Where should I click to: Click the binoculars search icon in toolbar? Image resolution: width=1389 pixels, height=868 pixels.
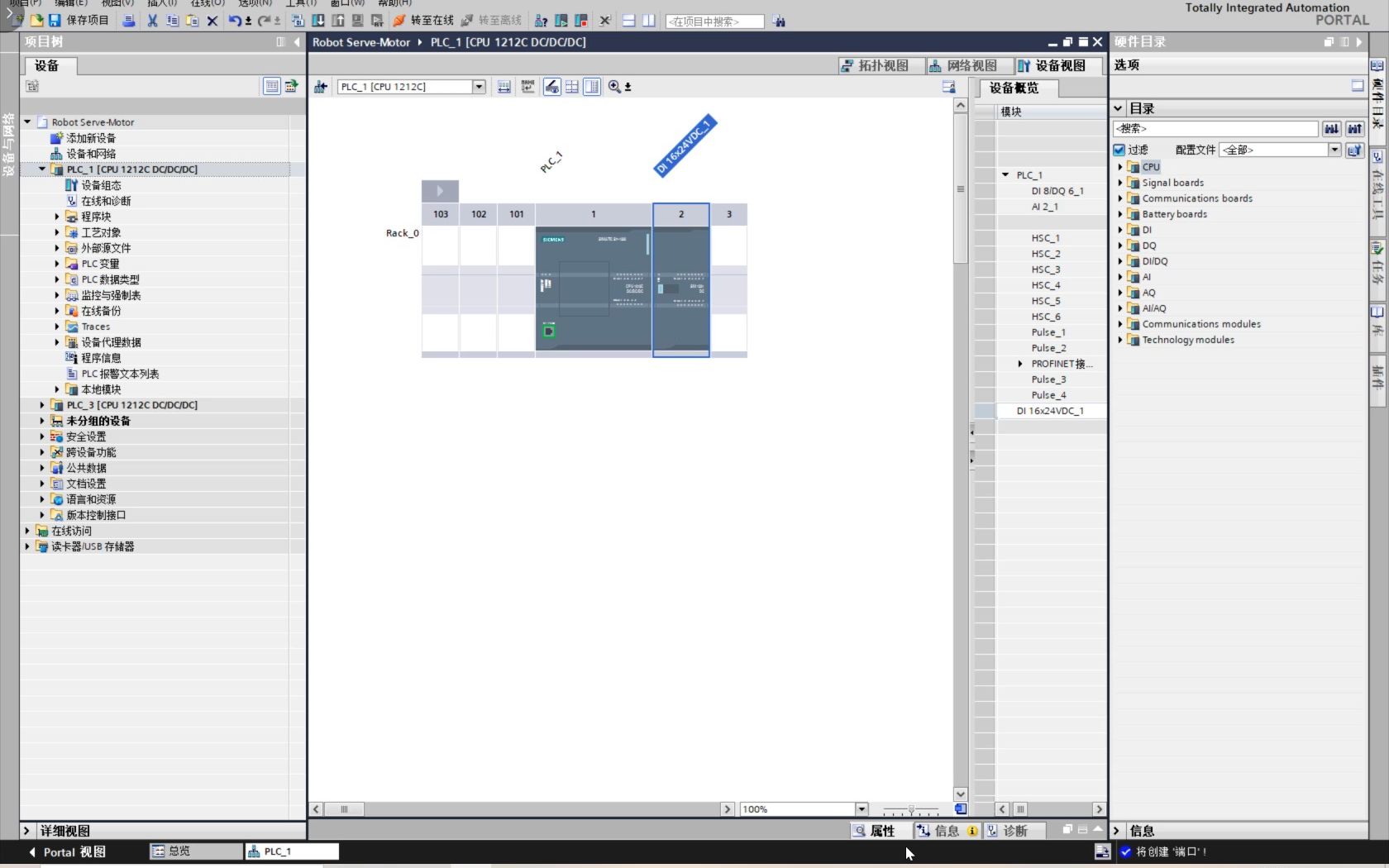[x=779, y=21]
